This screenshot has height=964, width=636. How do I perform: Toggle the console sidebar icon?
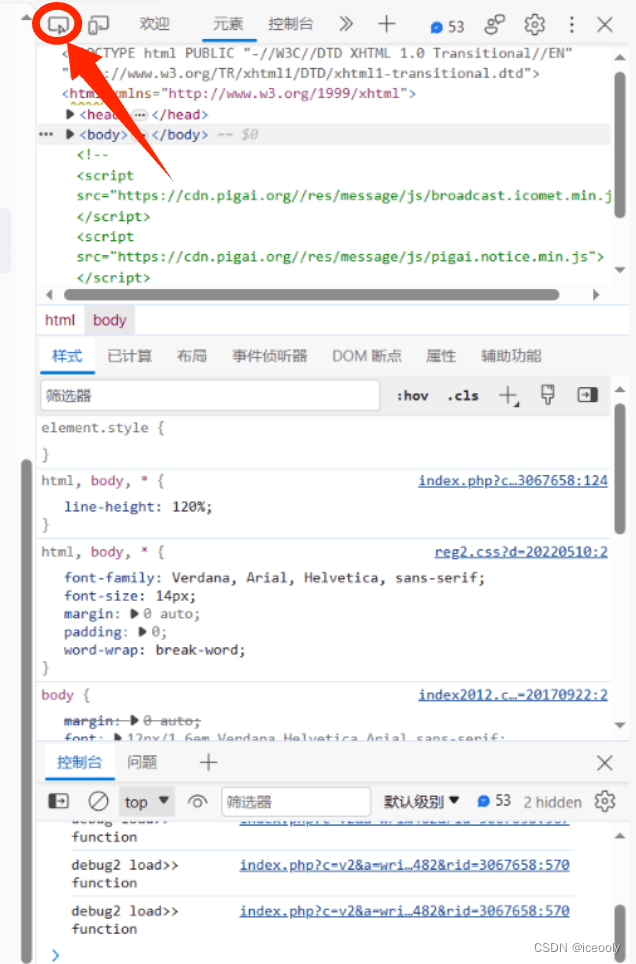(58, 801)
